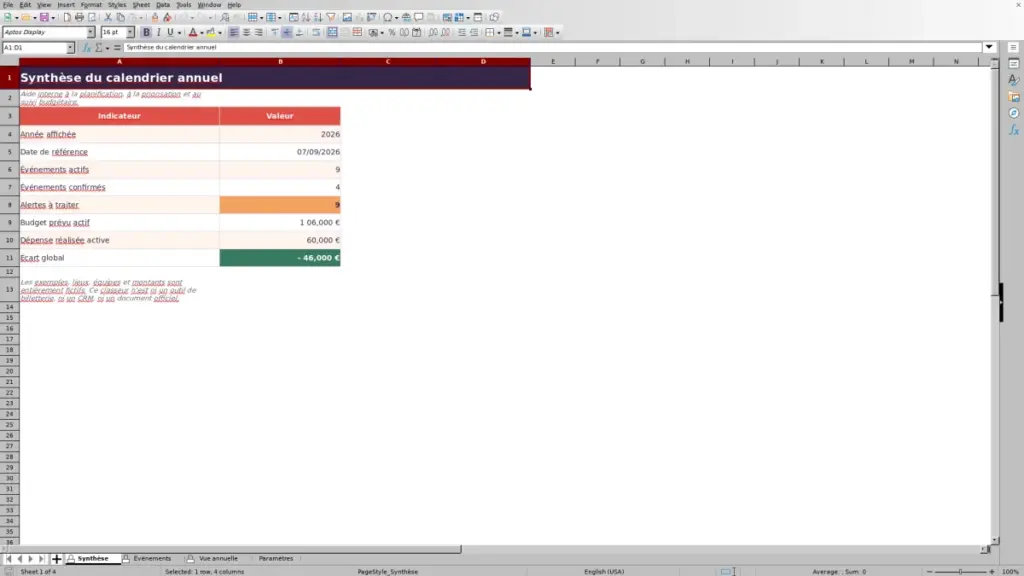This screenshot has height=576, width=1024.
Task: Apply the font color red swatch
Action: (x=193, y=33)
